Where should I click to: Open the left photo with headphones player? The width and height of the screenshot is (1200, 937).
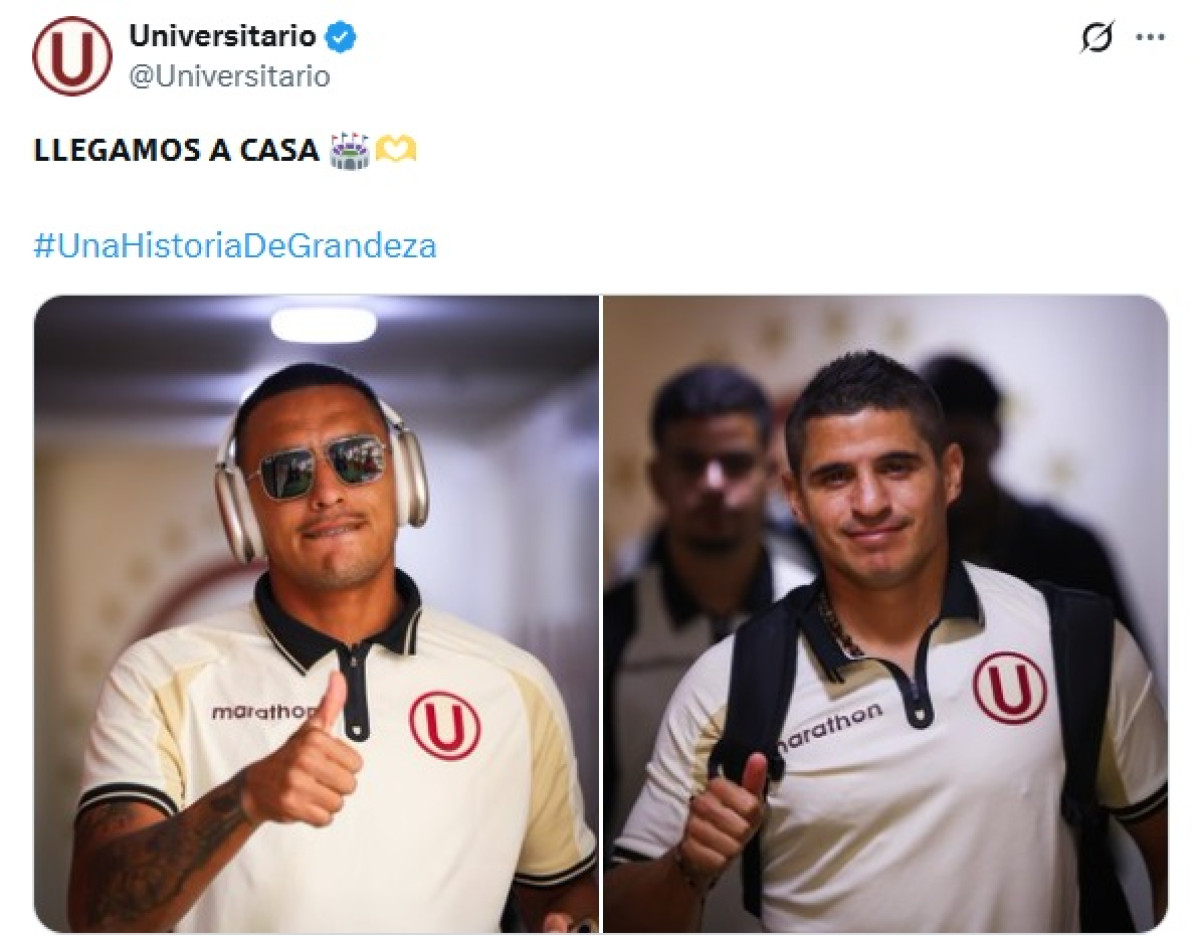pyautogui.click(x=316, y=613)
